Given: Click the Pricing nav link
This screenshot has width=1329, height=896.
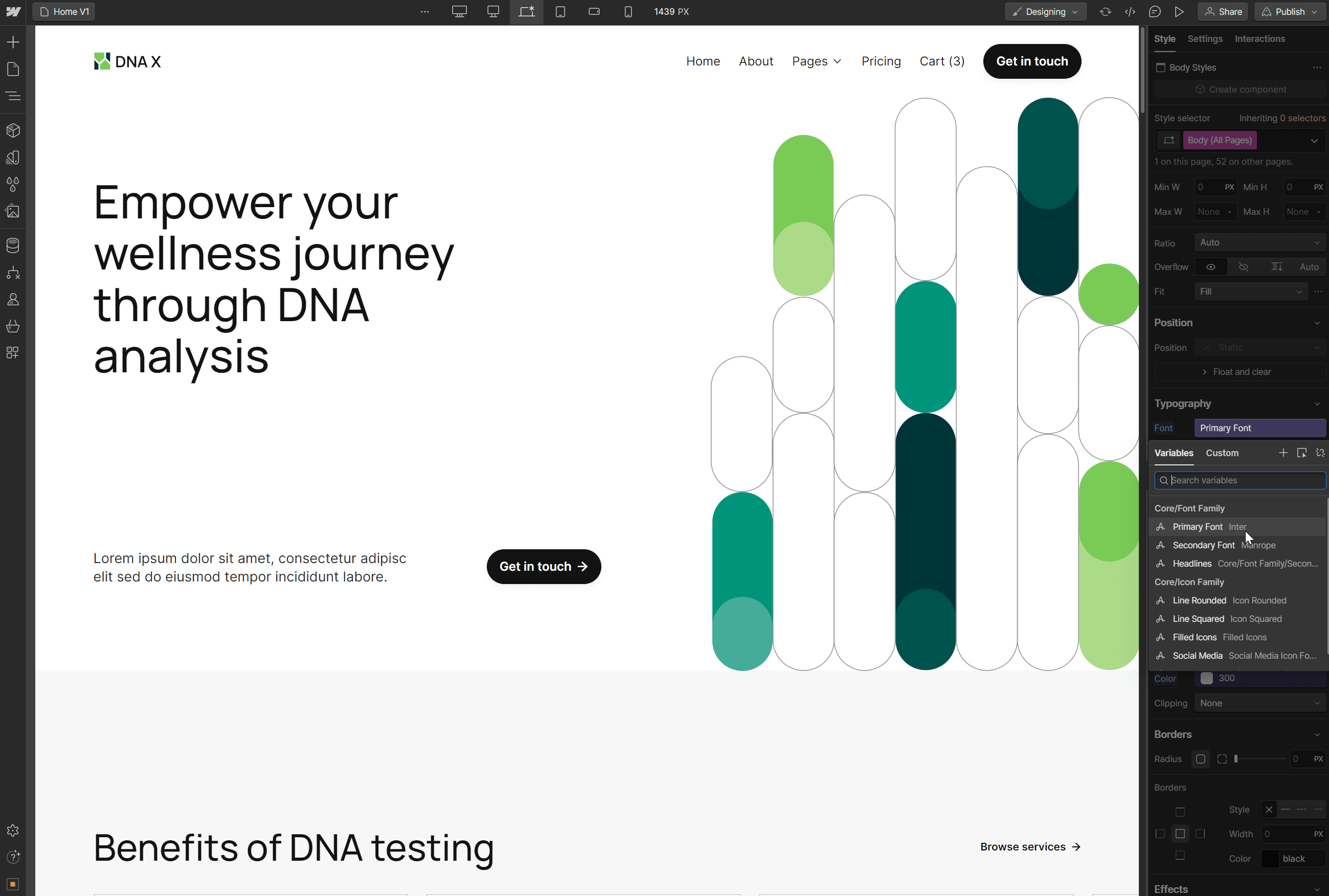Looking at the screenshot, I should tap(881, 61).
